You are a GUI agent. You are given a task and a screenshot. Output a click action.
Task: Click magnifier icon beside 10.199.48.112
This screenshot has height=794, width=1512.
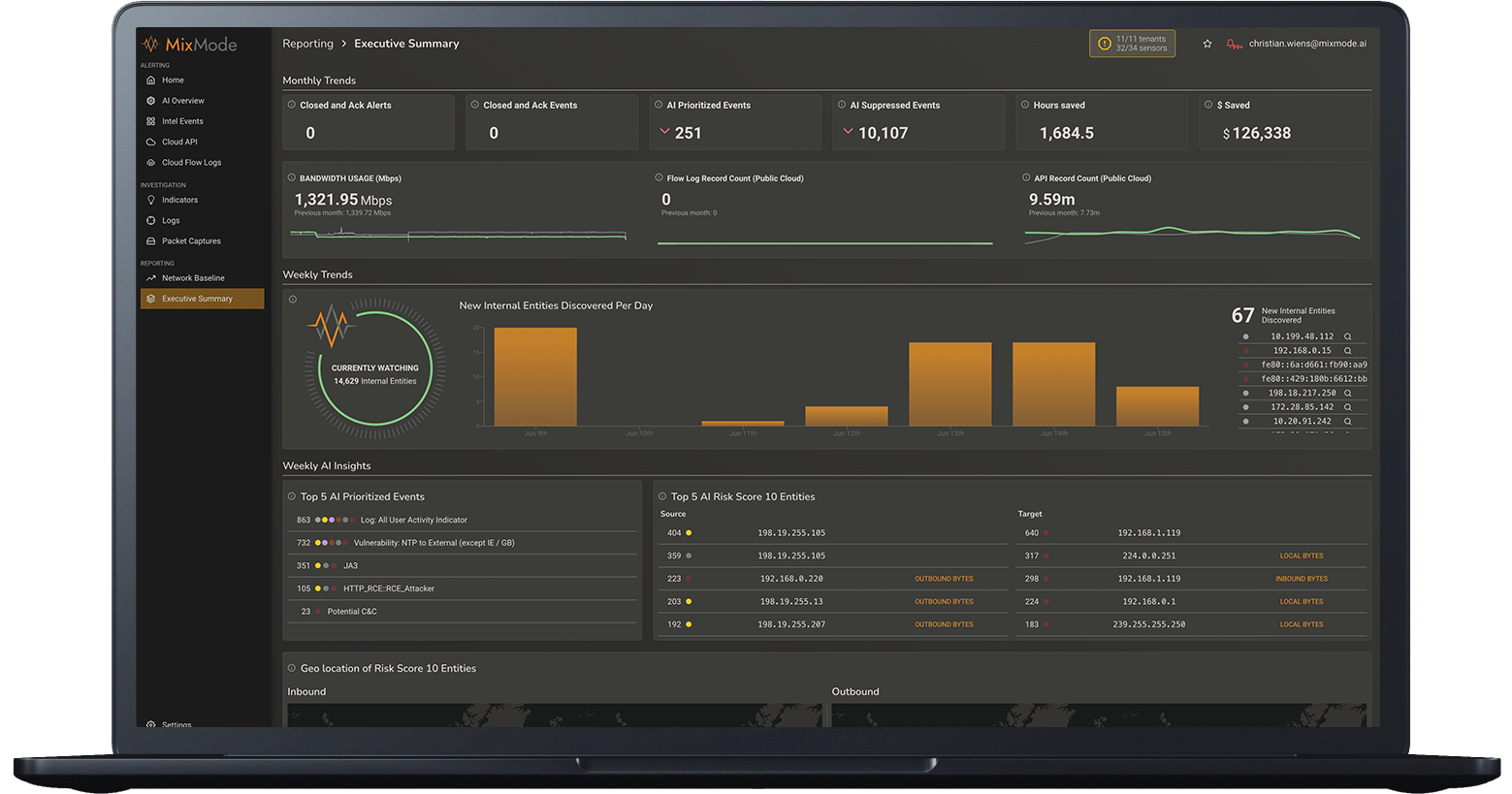coord(1347,336)
